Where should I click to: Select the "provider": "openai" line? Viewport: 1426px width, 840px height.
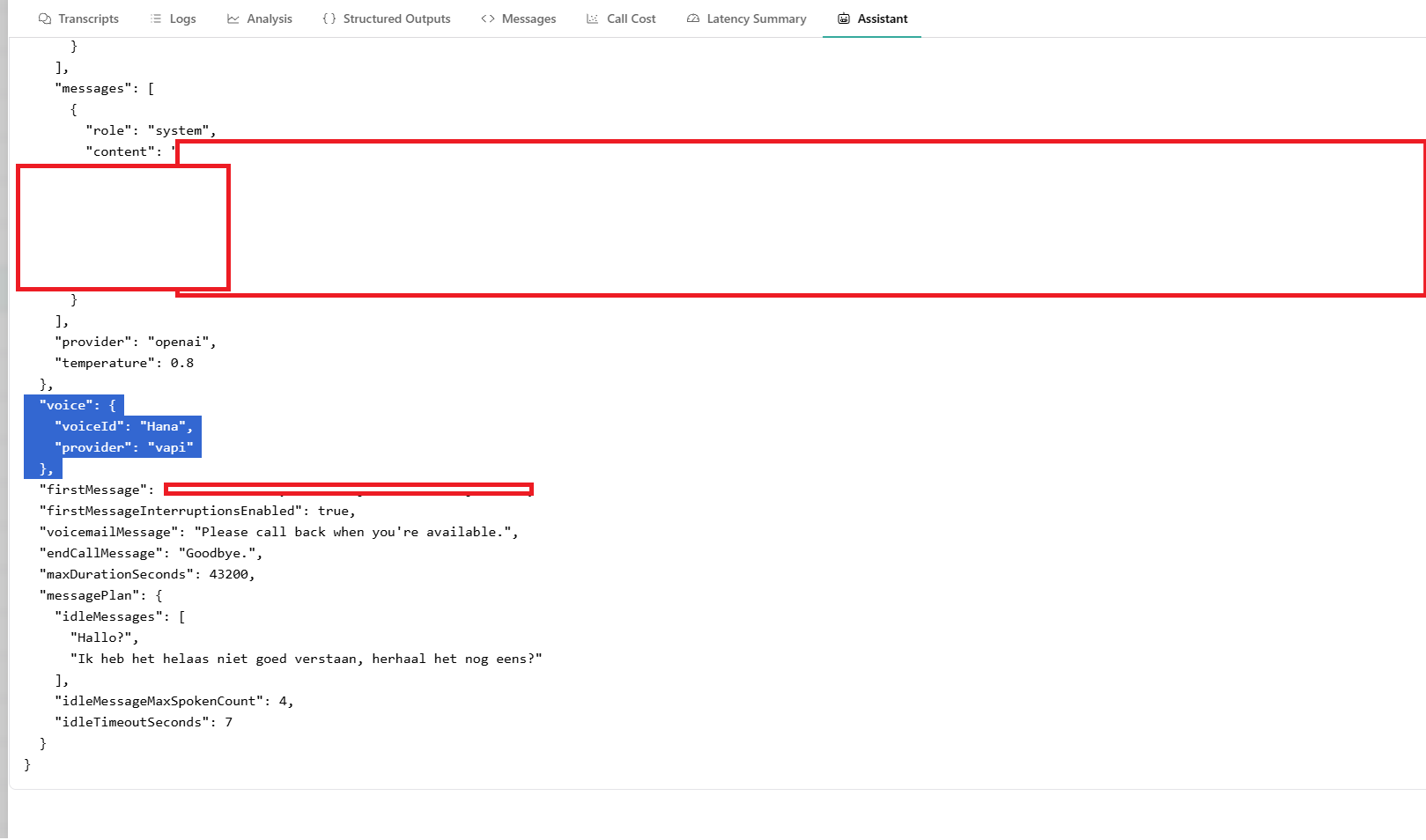point(135,342)
